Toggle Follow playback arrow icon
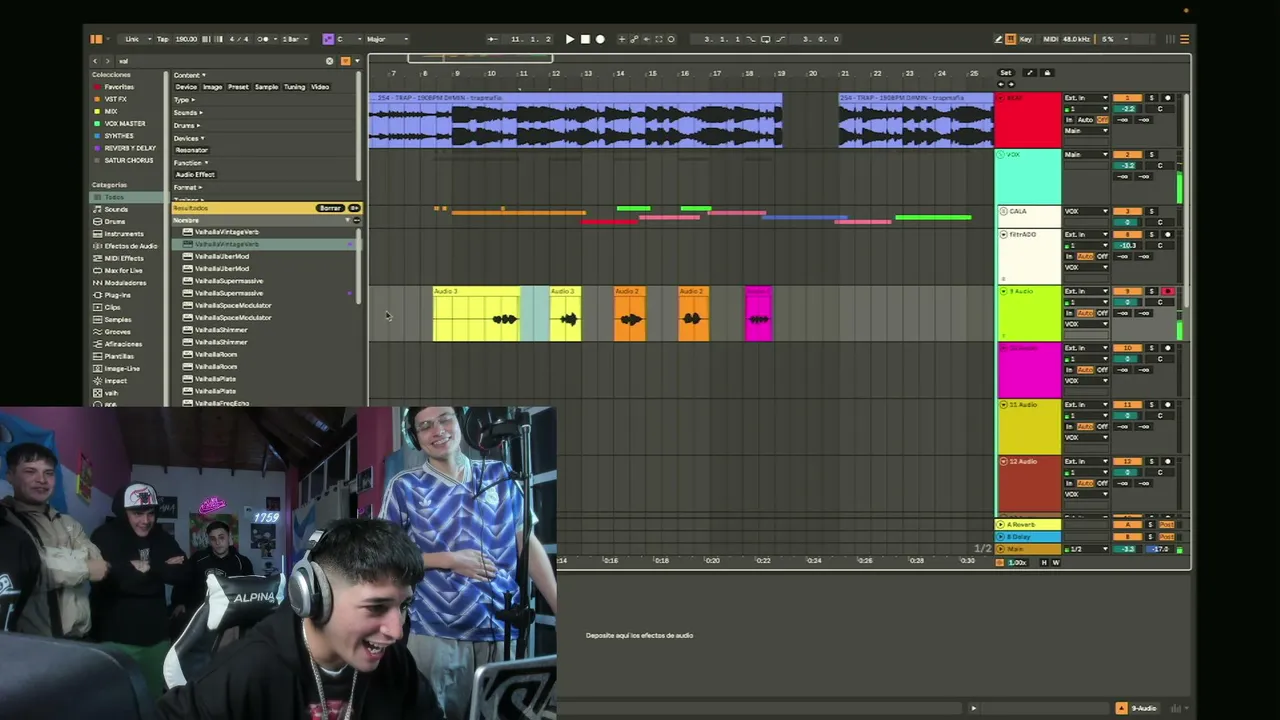The image size is (1280, 720). [x=492, y=39]
